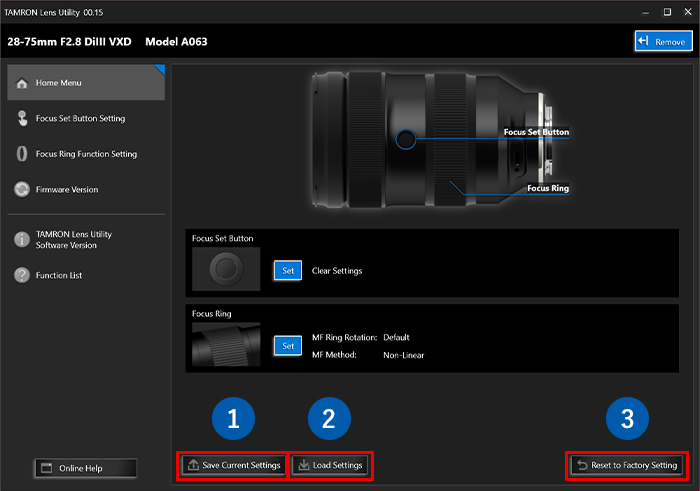Click the upload icon on Save Current Settings

point(193,465)
